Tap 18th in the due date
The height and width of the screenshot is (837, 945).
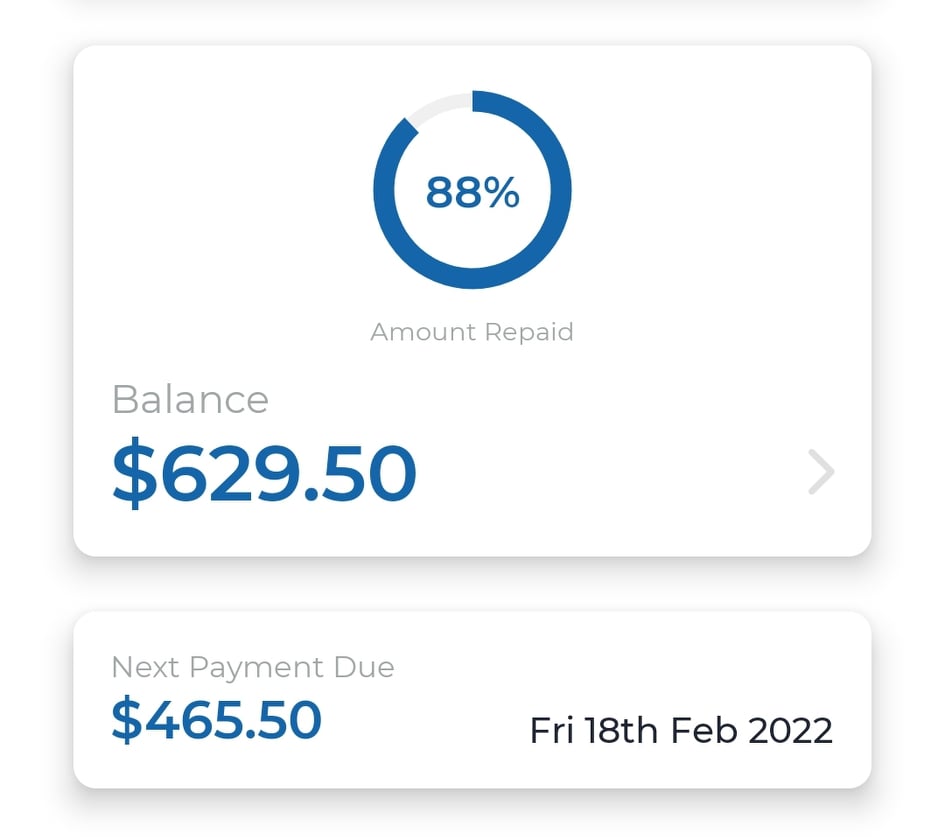pyautogui.click(x=621, y=730)
